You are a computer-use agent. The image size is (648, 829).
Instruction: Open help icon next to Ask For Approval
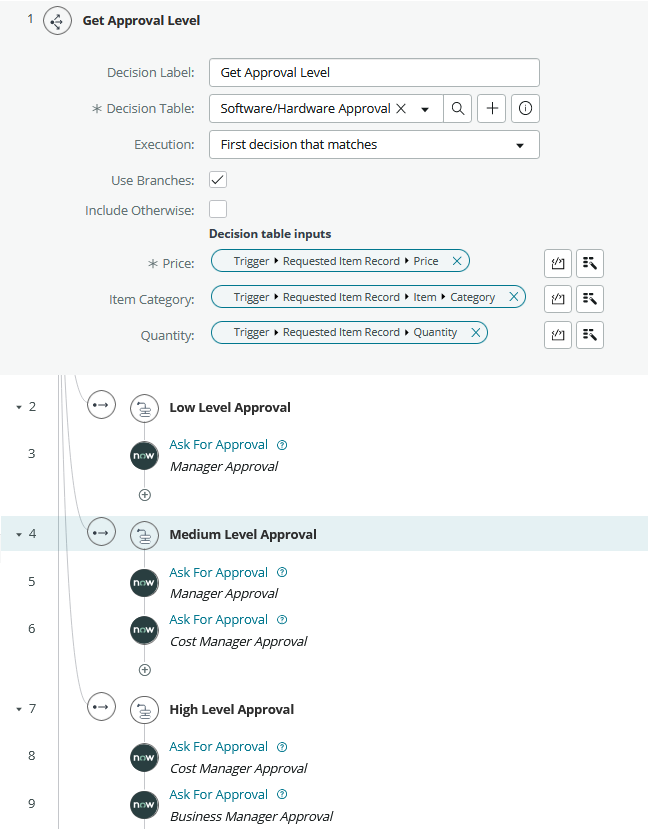pyautogui.click(x=281, y=444)
